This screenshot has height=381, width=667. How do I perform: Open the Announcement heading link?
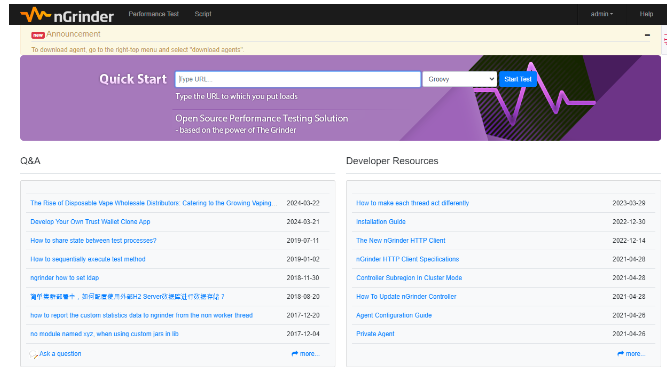[73, 34]
